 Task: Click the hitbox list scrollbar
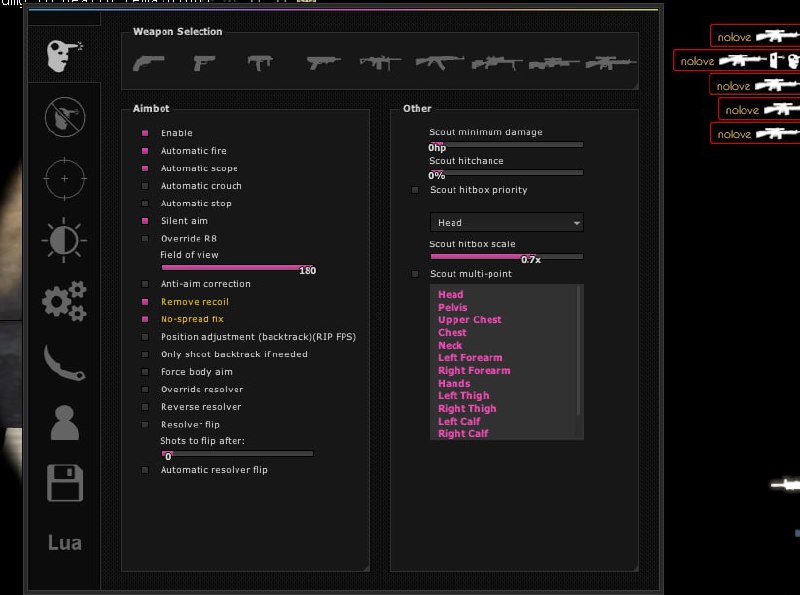(x=580, y=350)
